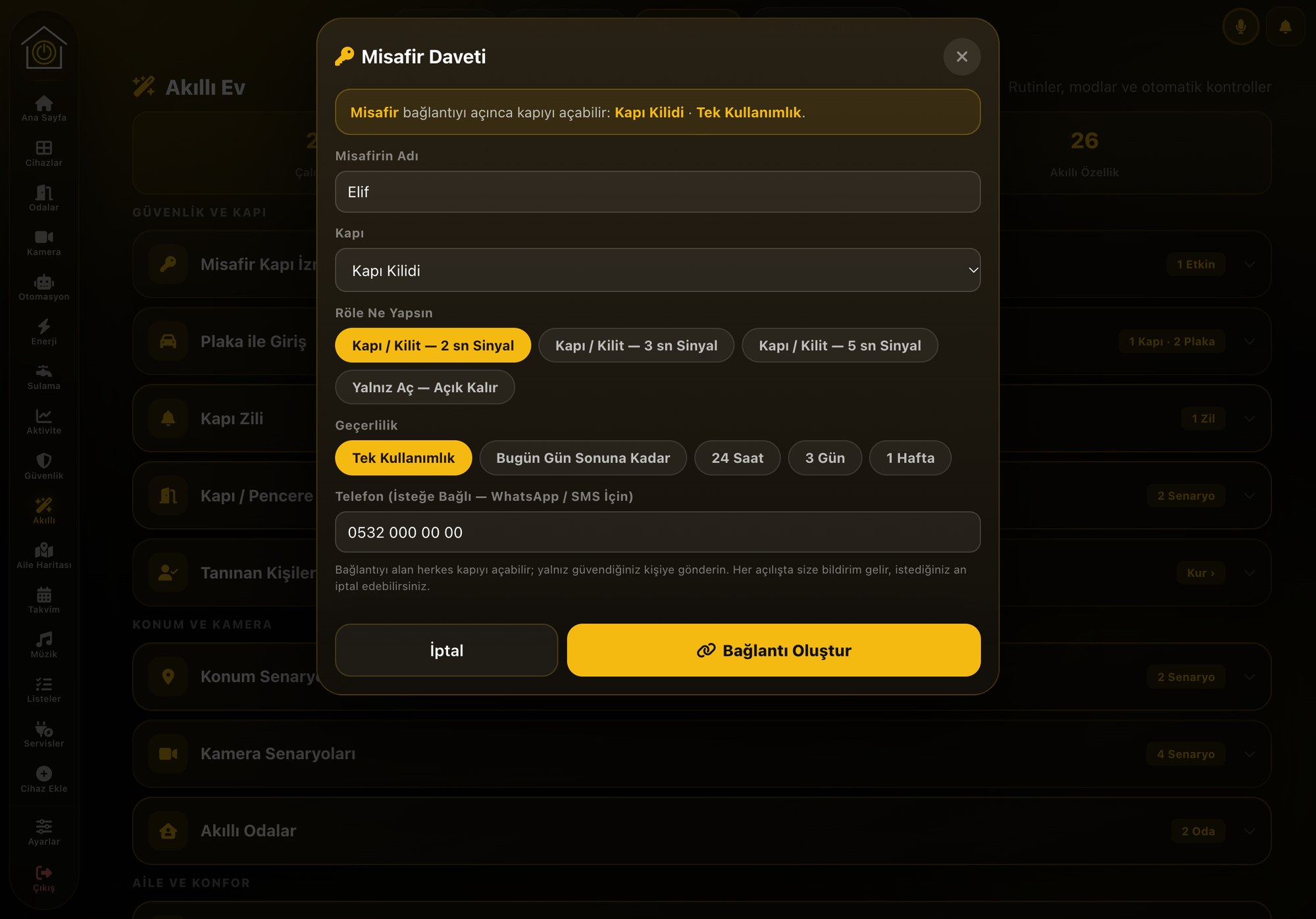Screen dimensions: 1316x919
Task: Choose Bugün Gün Sonuna Kadar validity
Action: pyautogui.click(x=583, y=458)
